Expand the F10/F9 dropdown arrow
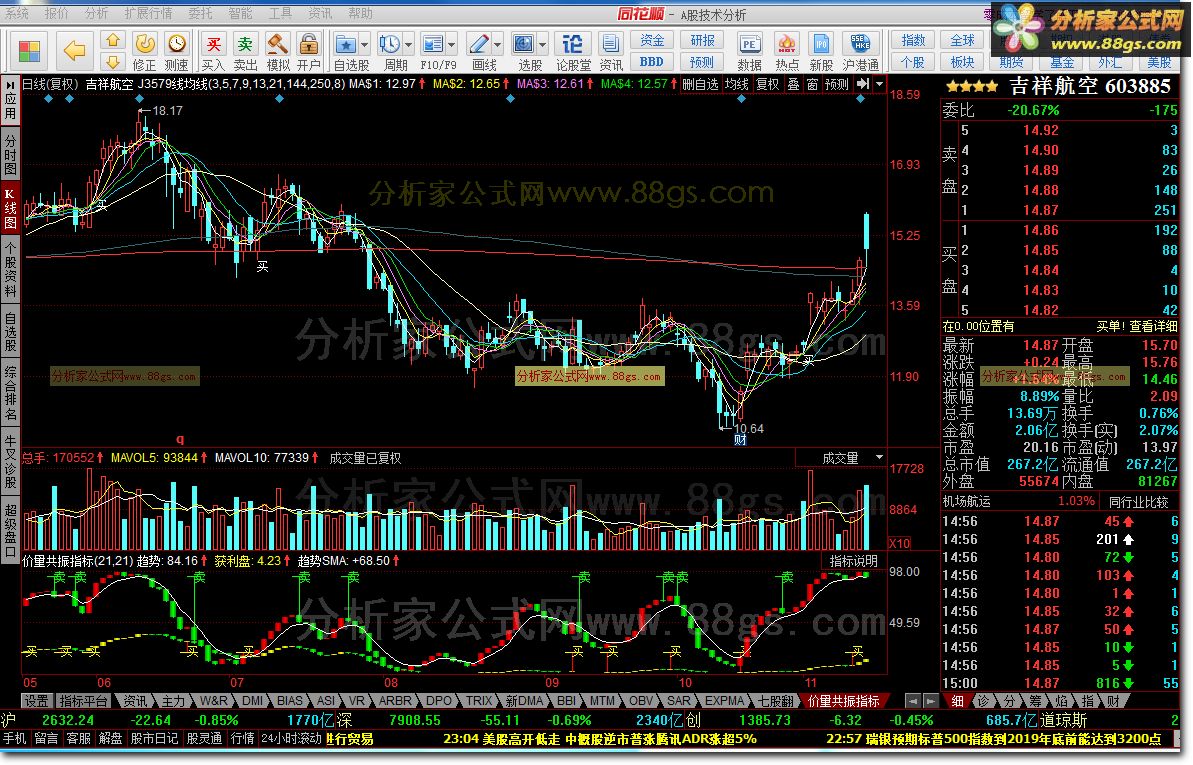Viewport: 1193px width, 765px height. [451, 44]
